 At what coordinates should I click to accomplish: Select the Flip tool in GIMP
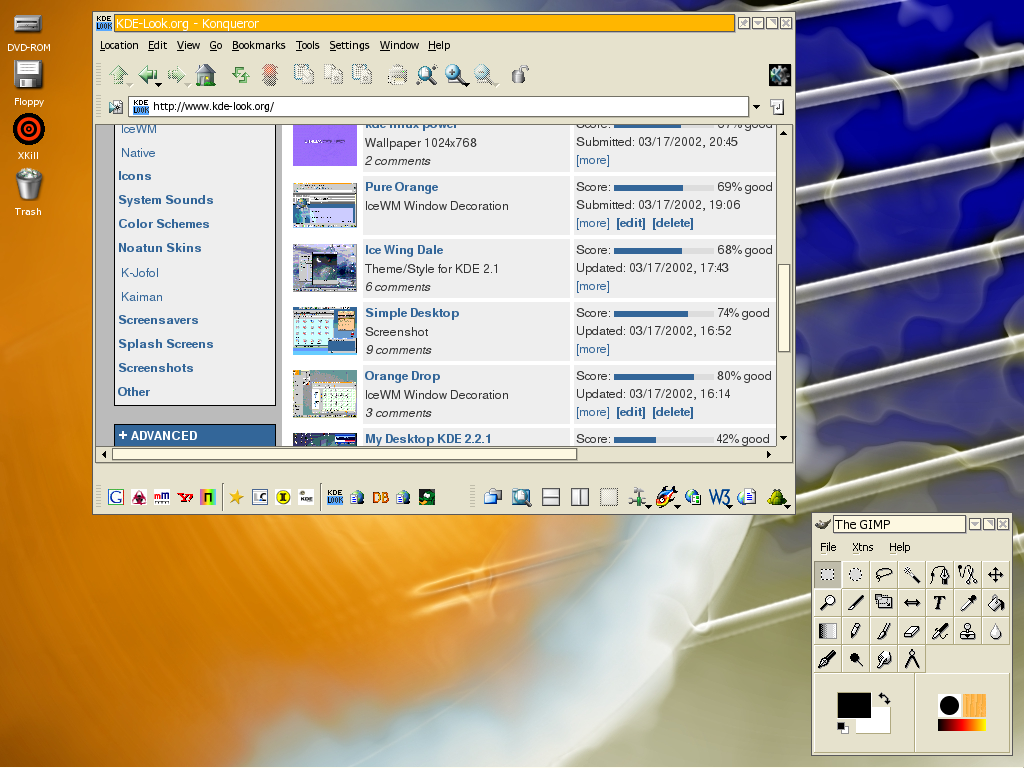pyautogui.click(x=912, y=603)
